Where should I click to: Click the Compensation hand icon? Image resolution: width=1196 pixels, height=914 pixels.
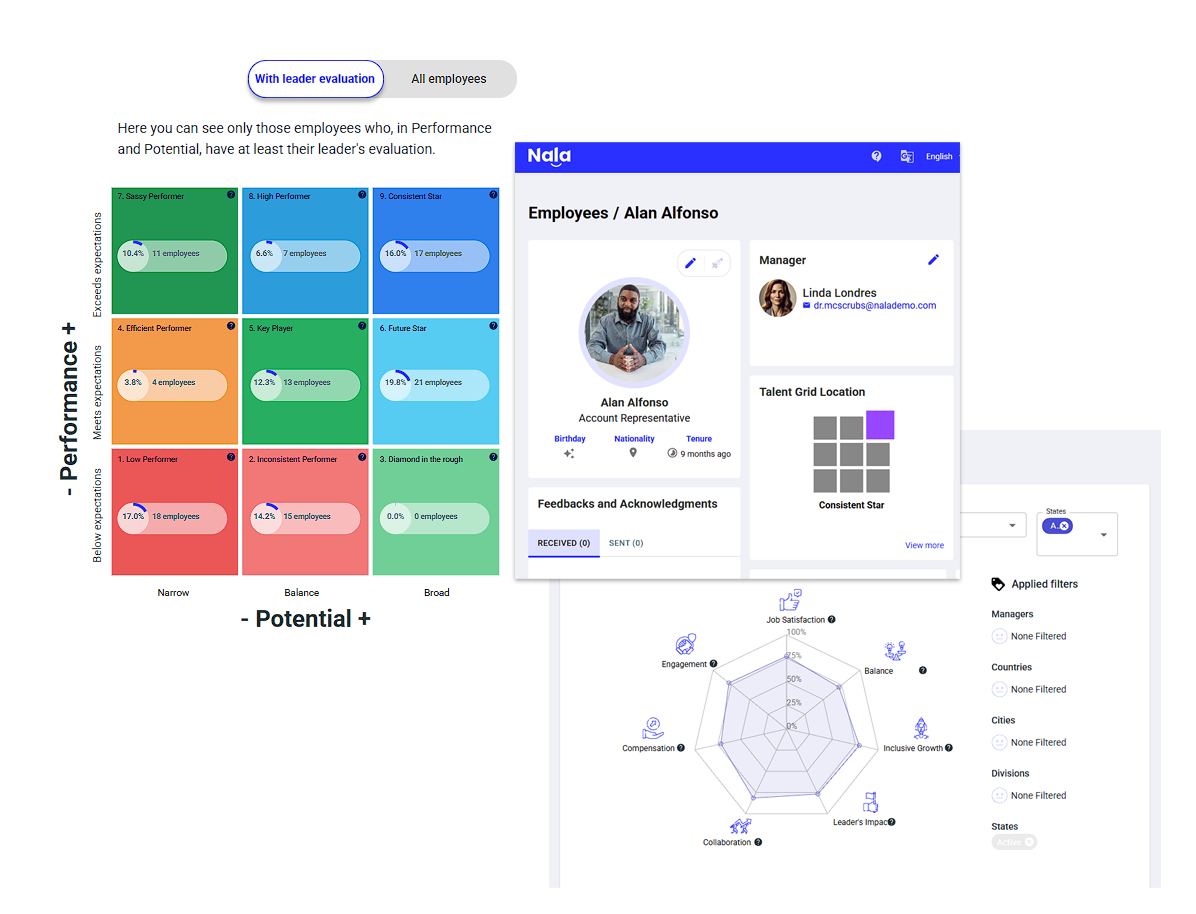click(x=652, y=727)
